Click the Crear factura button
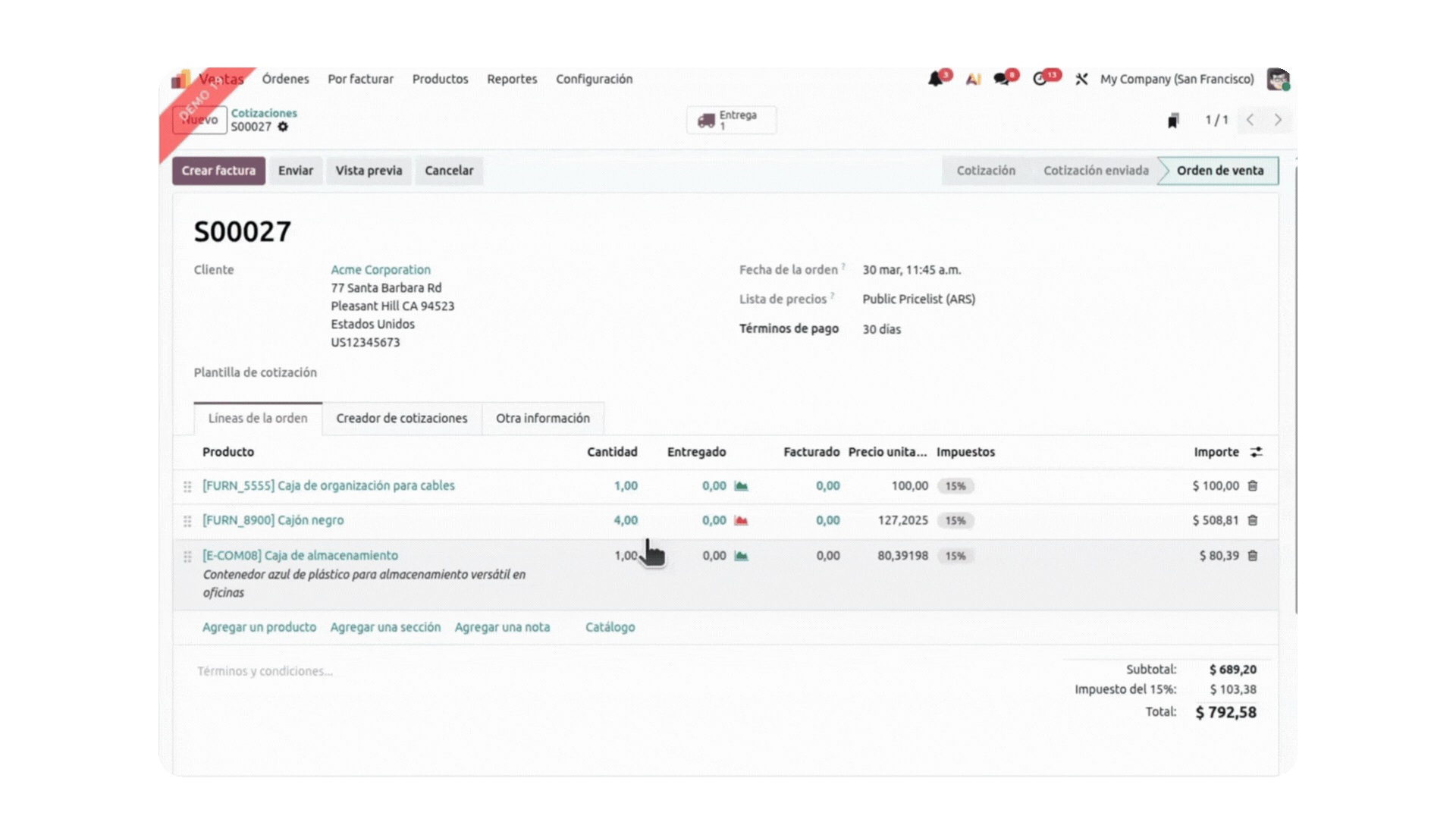Viewport: 1456px width, 819px height. pos(218,171)
